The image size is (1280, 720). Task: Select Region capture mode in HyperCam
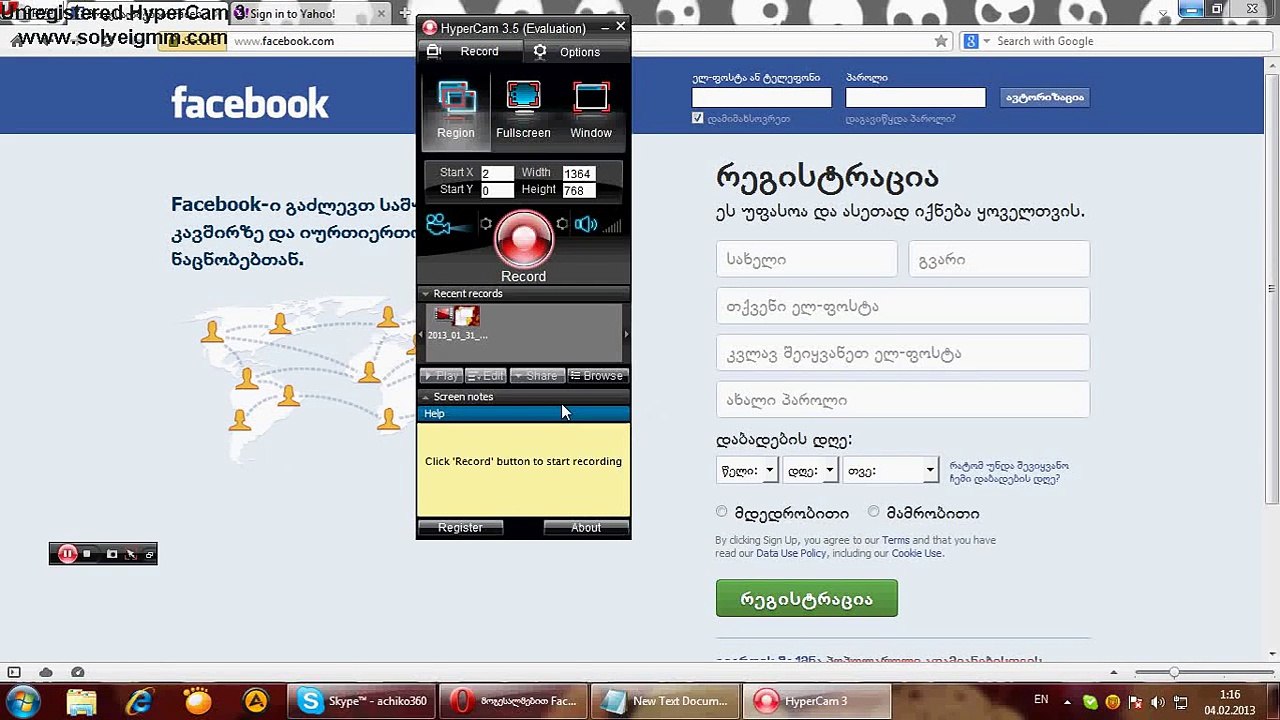456,110
